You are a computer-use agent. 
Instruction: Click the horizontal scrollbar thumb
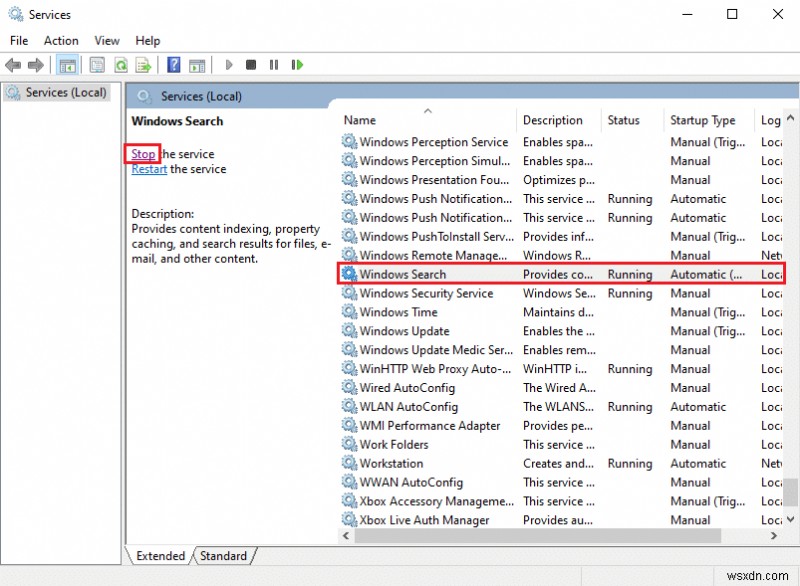click(x=537, y=536)
